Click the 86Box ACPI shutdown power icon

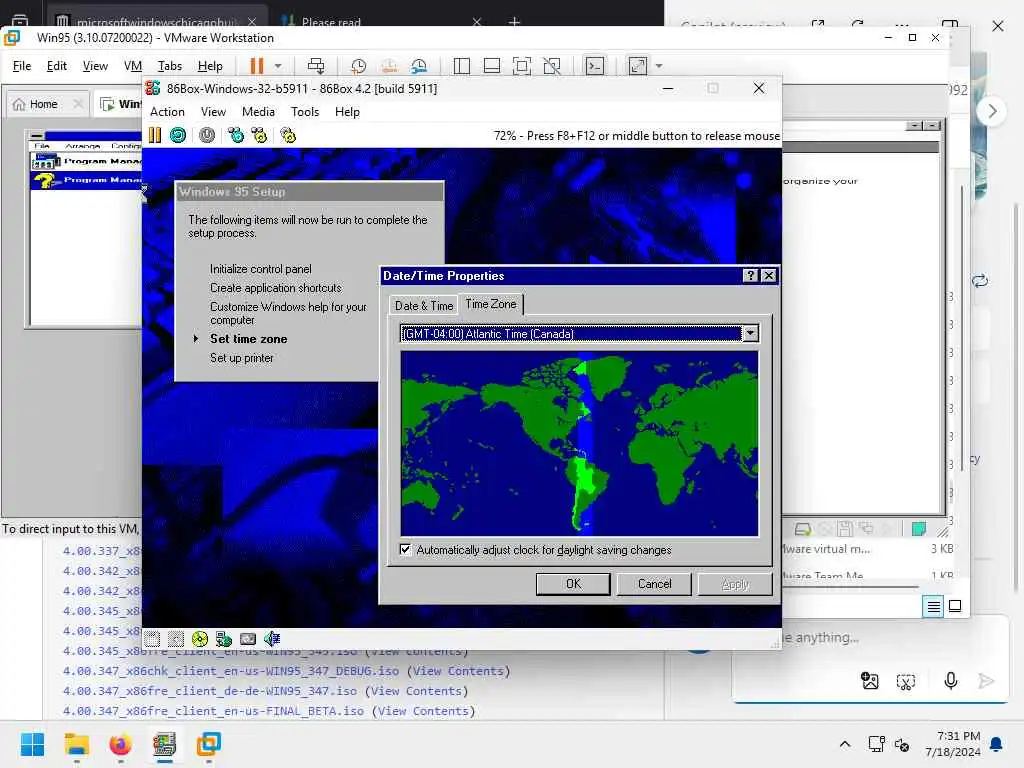tap(207, 135)
